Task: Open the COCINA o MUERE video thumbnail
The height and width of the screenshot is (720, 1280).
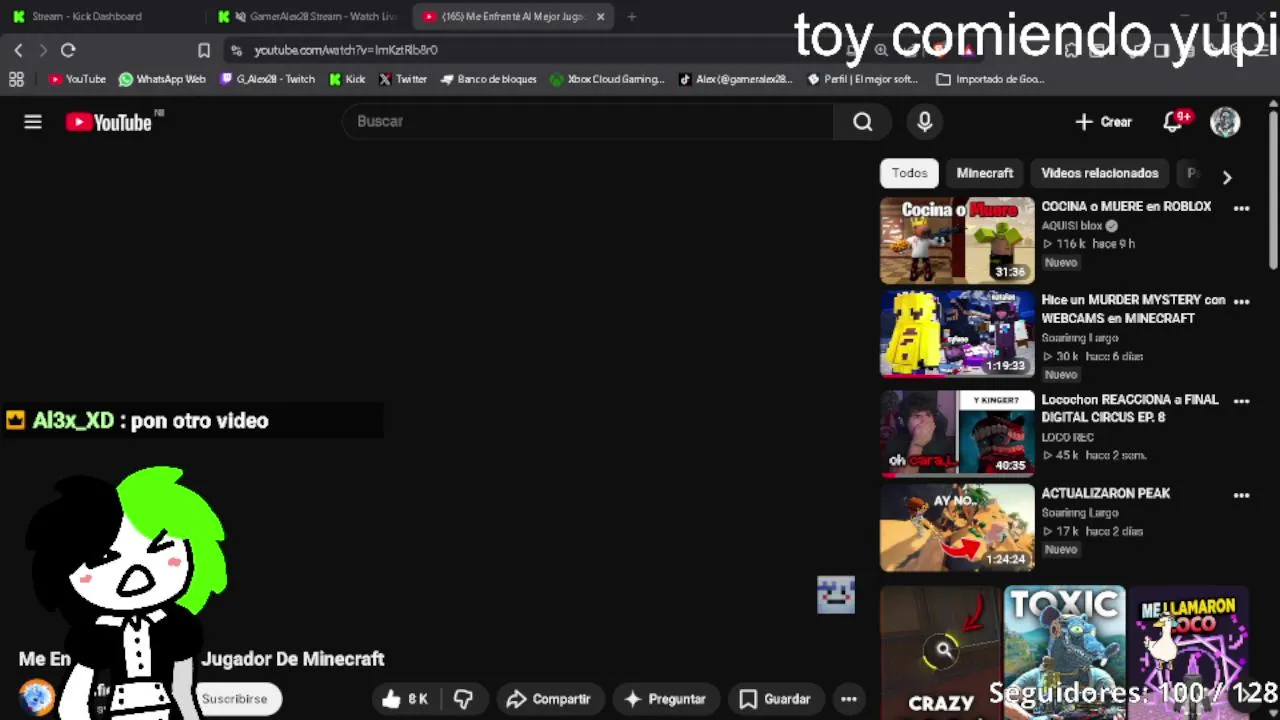Action: click(957, 241)
